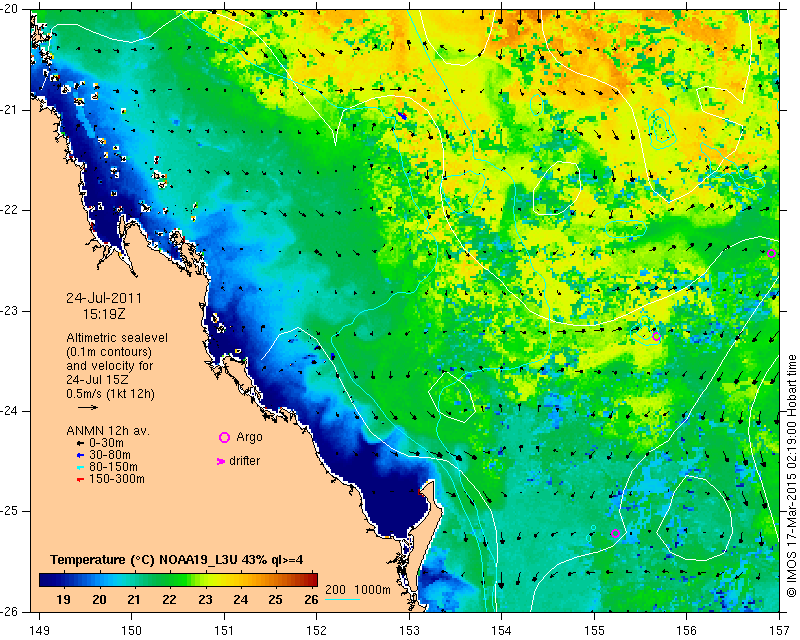Click the "-21" latitude axis label
Viewport: 800px width, 640px height.
click(10, 110)
